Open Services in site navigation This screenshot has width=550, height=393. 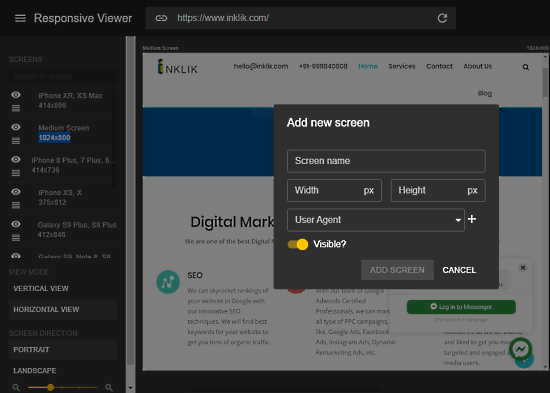(x=402, y=66)
